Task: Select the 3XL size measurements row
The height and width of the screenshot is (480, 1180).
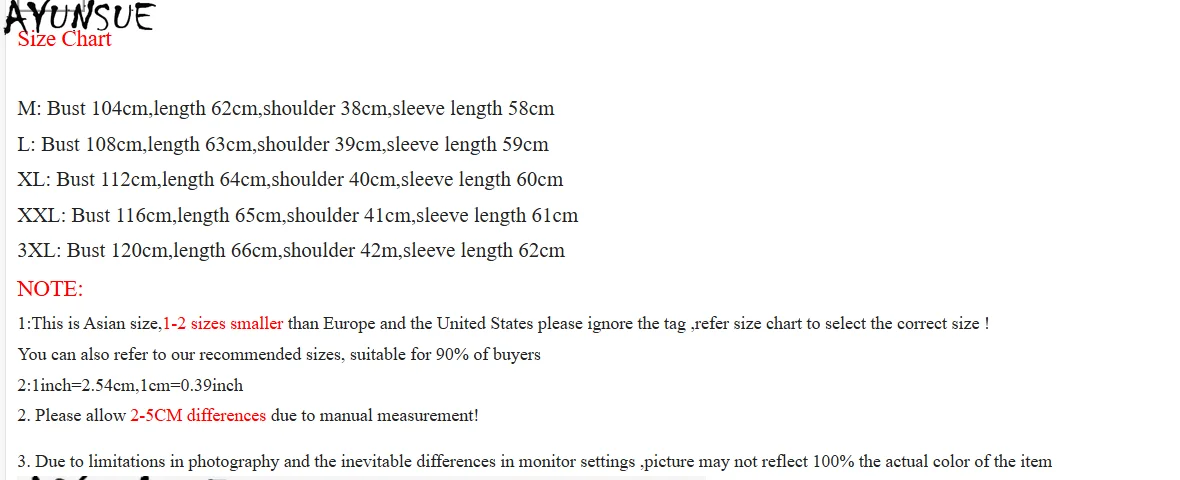Action: pyautogui.click(x=291, y=251)
